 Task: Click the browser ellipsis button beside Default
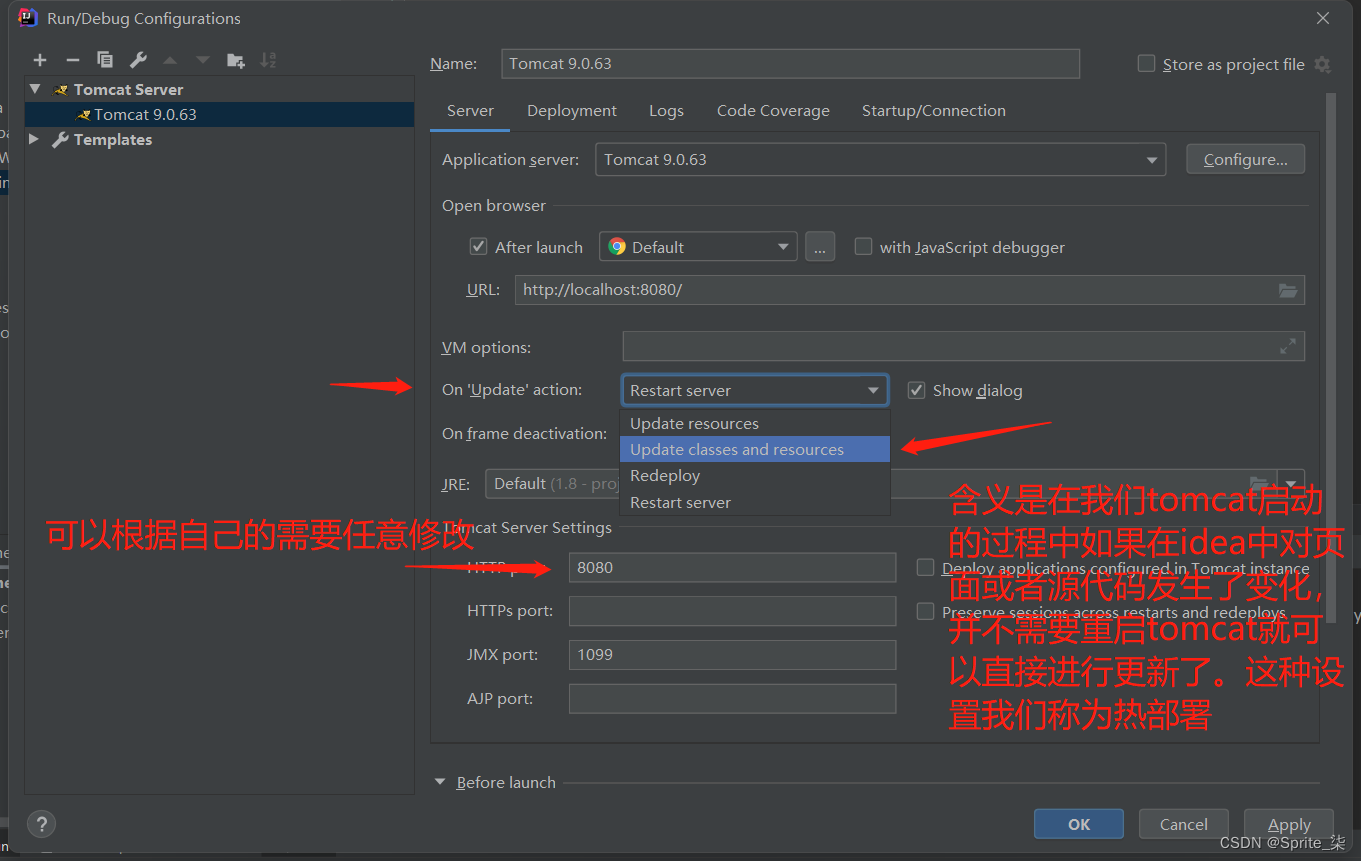pyautogui.click(x=820, y=247)
